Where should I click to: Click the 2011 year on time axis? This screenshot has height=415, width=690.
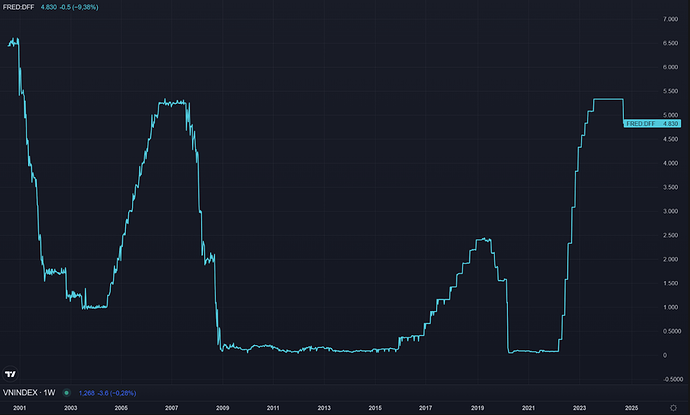pyautogui.click(x=273, y=408)
